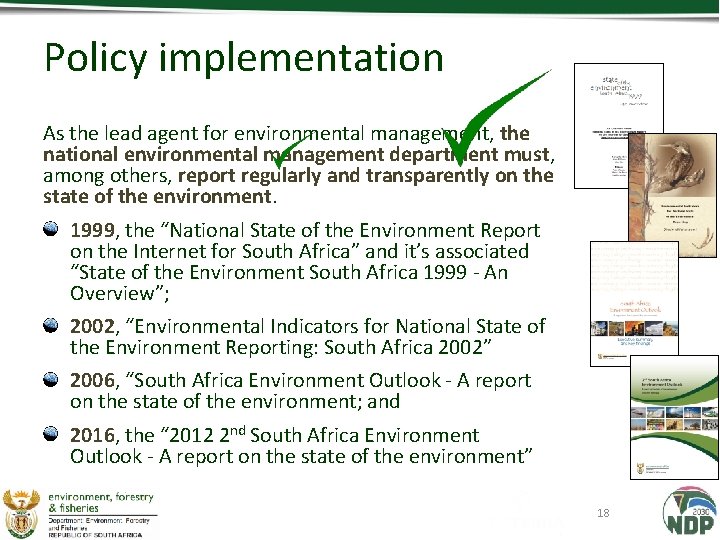Click 'Overview";' line of 1999 bullet
The image size is (720, 540).
pos(120,293)
